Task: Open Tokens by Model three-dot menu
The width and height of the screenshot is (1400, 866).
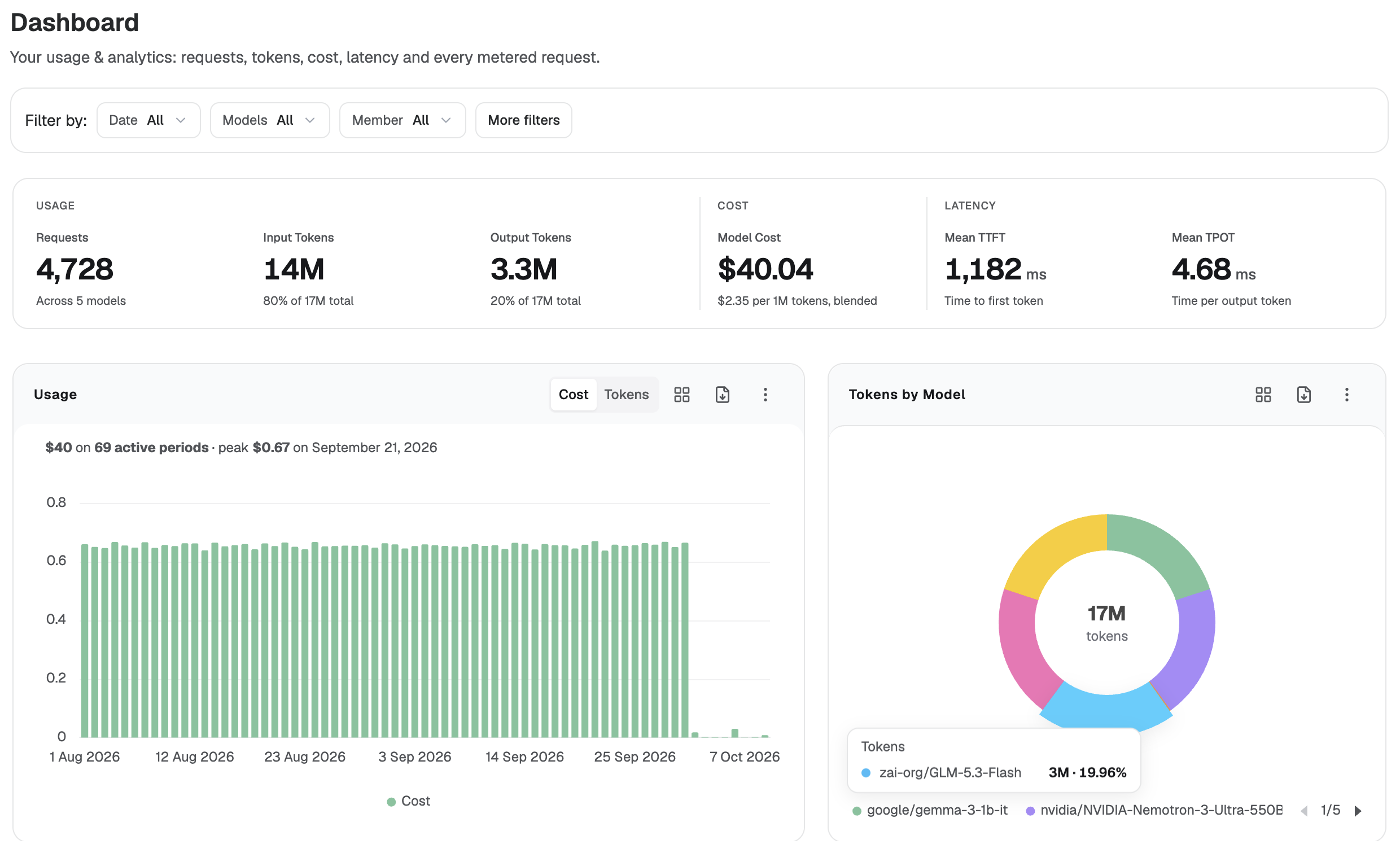Action: click(1346, 394)
